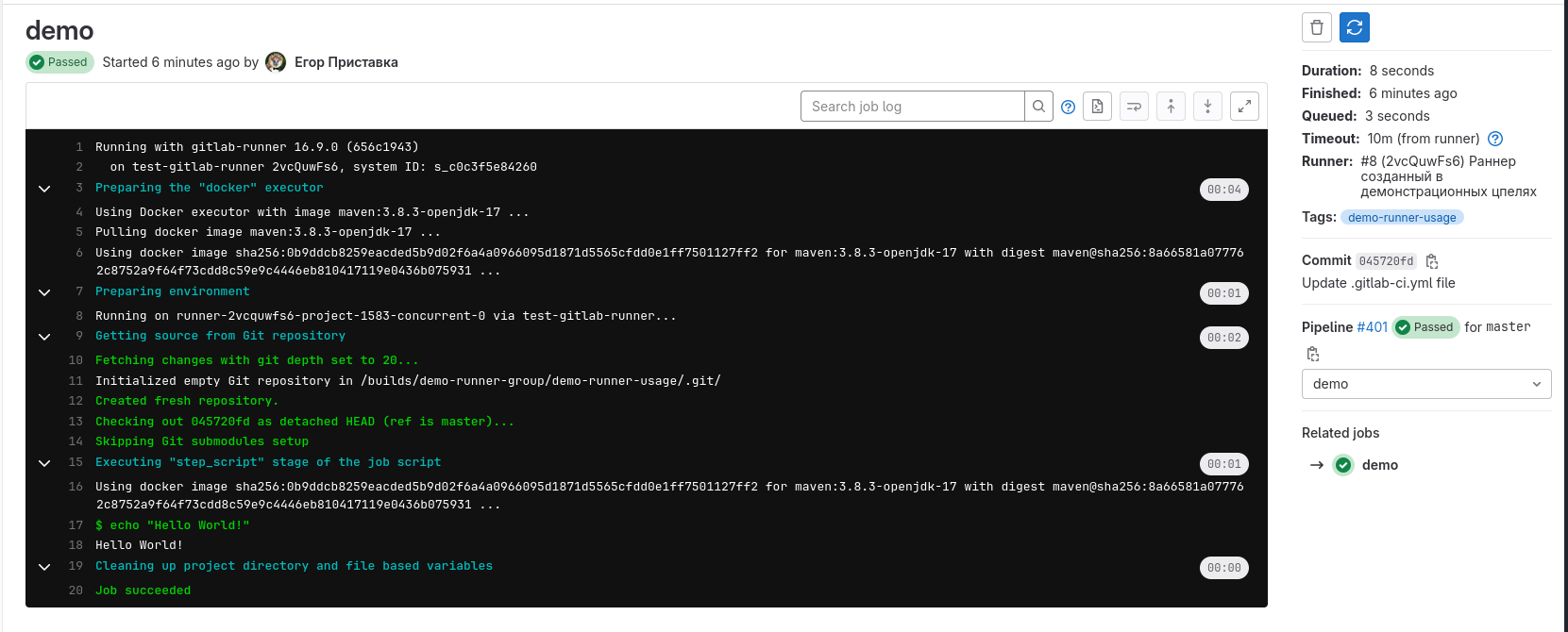The width and height of the screenshot is (1568, 632).
Task: Open the demo related job link
Action: 1380,465
